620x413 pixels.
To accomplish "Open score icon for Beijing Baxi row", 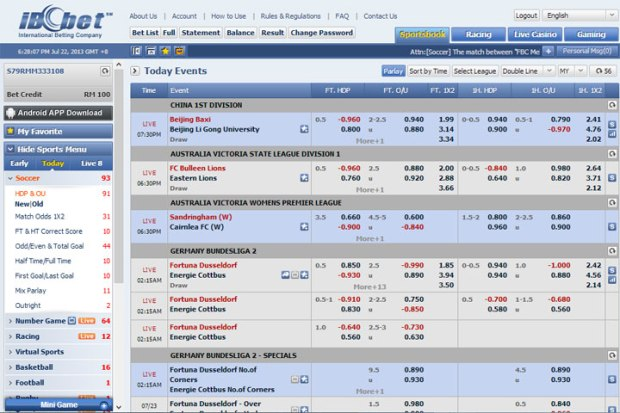I will pyautogui.click(x=612, y=125).
